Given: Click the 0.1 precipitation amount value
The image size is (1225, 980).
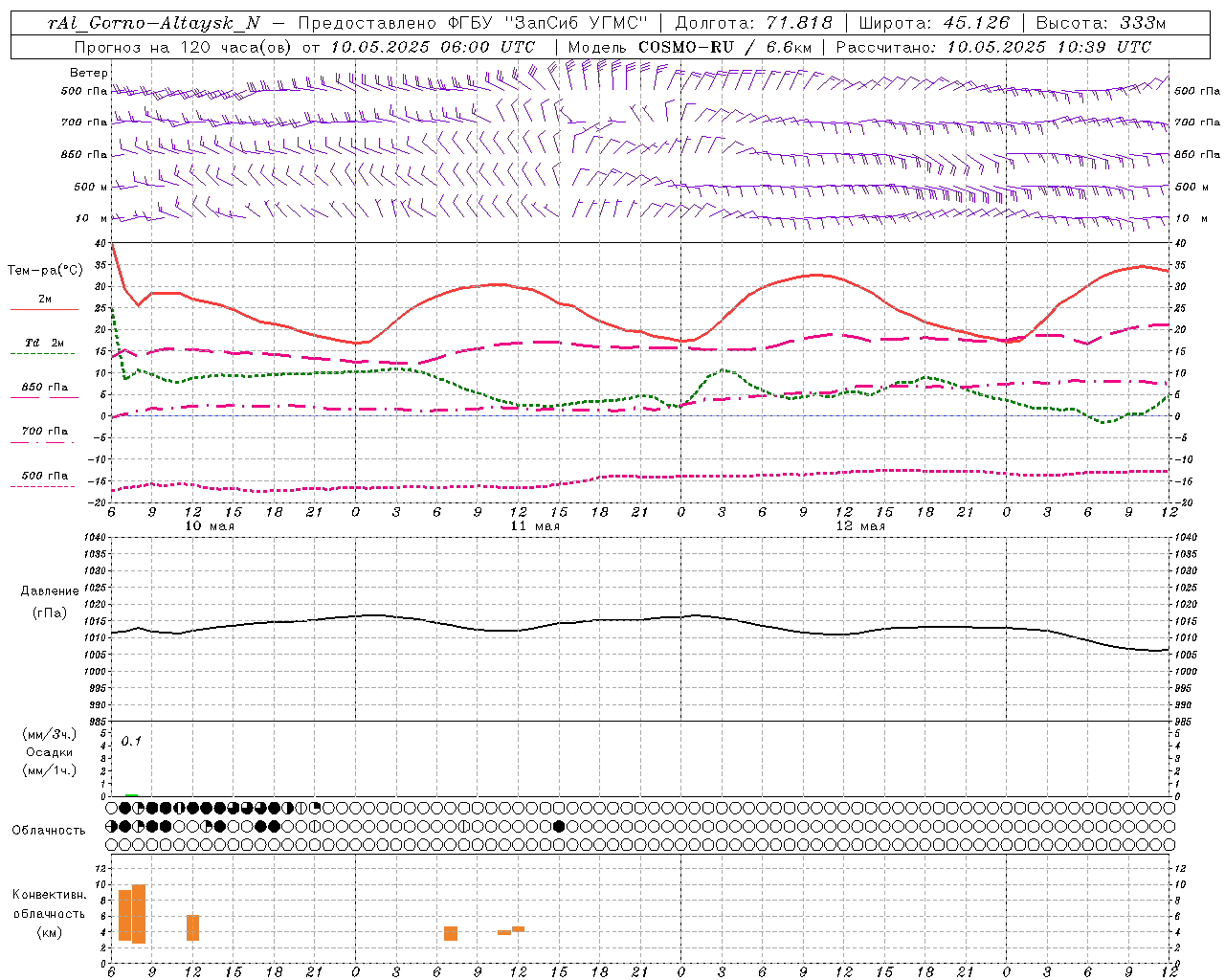Looking at the screenshot, I should pos(131,742).
